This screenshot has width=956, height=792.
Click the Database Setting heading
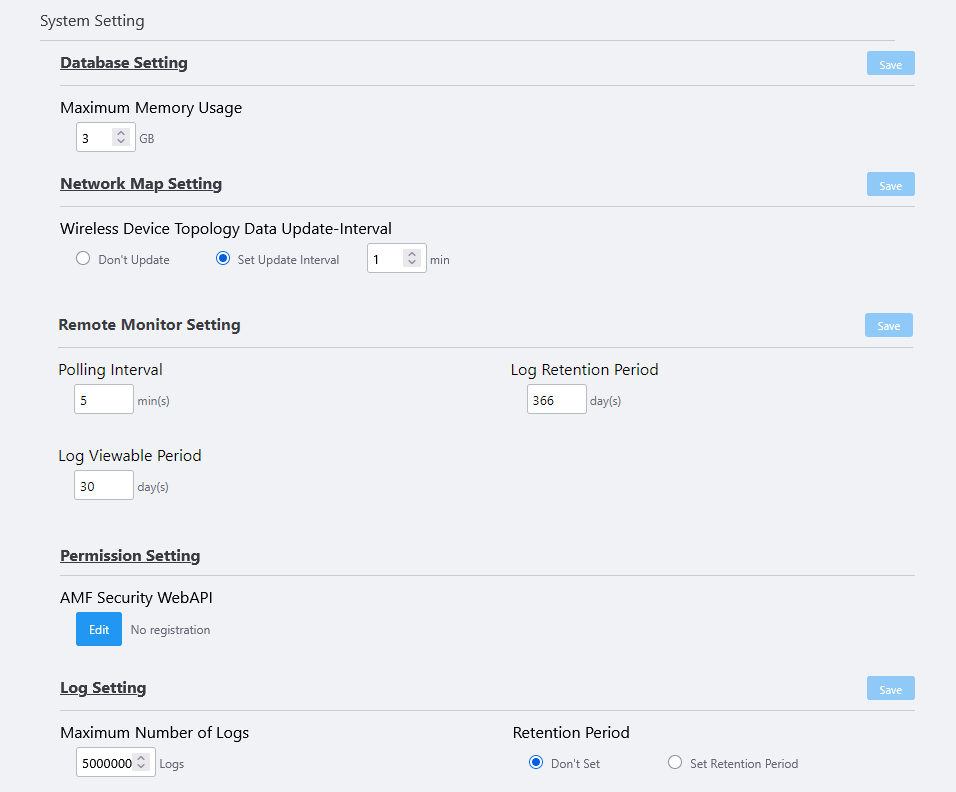click(124, 63)
